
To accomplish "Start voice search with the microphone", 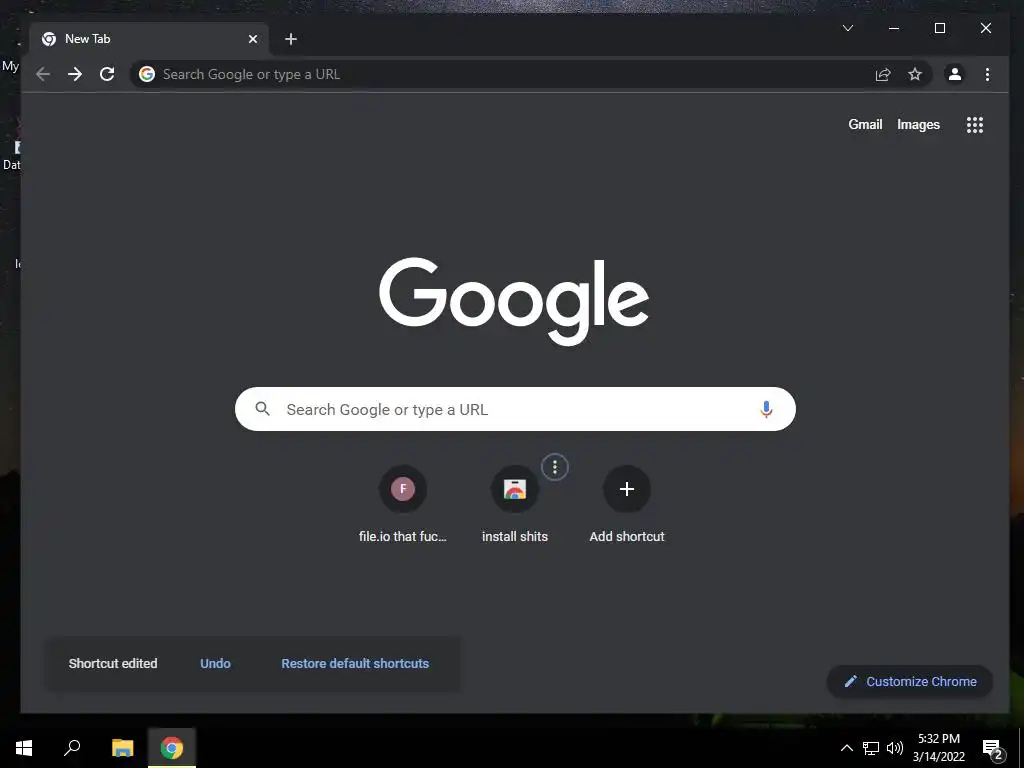I will click(x=767, y=409).
